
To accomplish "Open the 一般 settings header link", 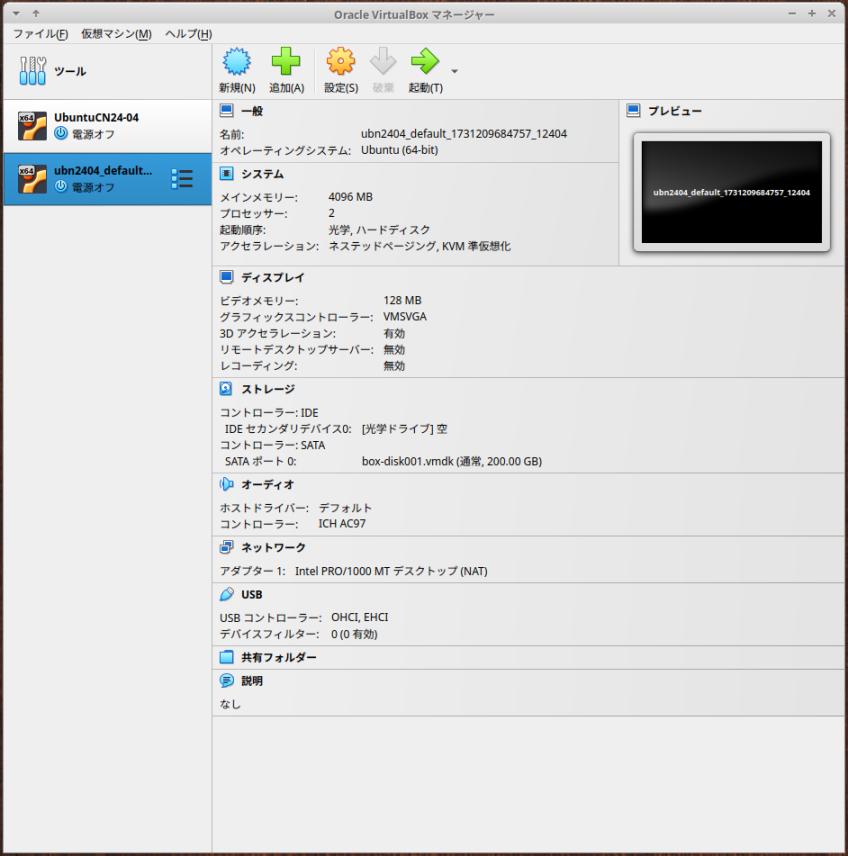I will (252, 111).
